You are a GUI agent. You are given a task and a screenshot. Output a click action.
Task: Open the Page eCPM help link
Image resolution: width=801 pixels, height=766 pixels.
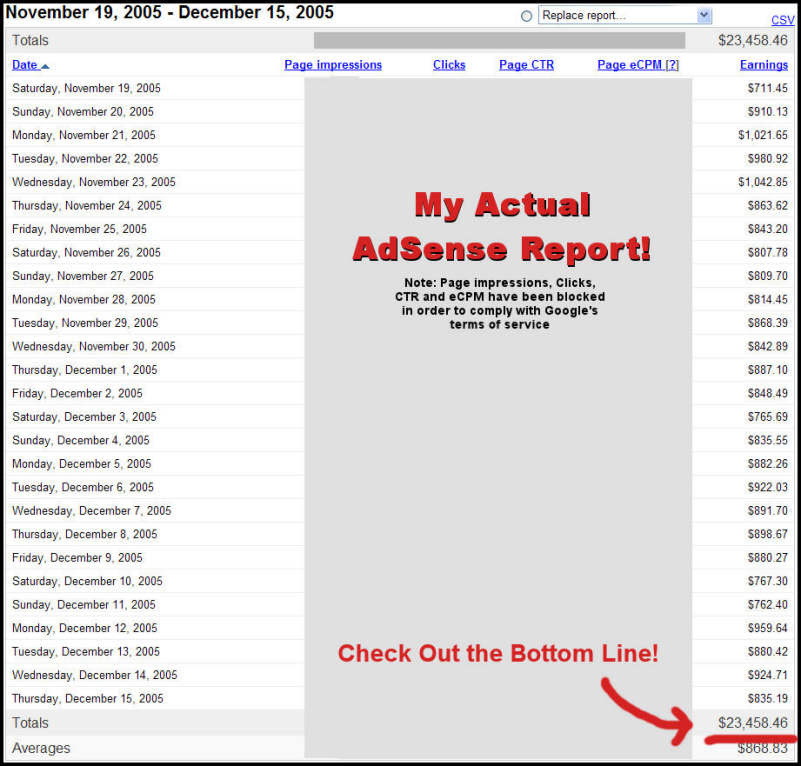click(672, 65)
